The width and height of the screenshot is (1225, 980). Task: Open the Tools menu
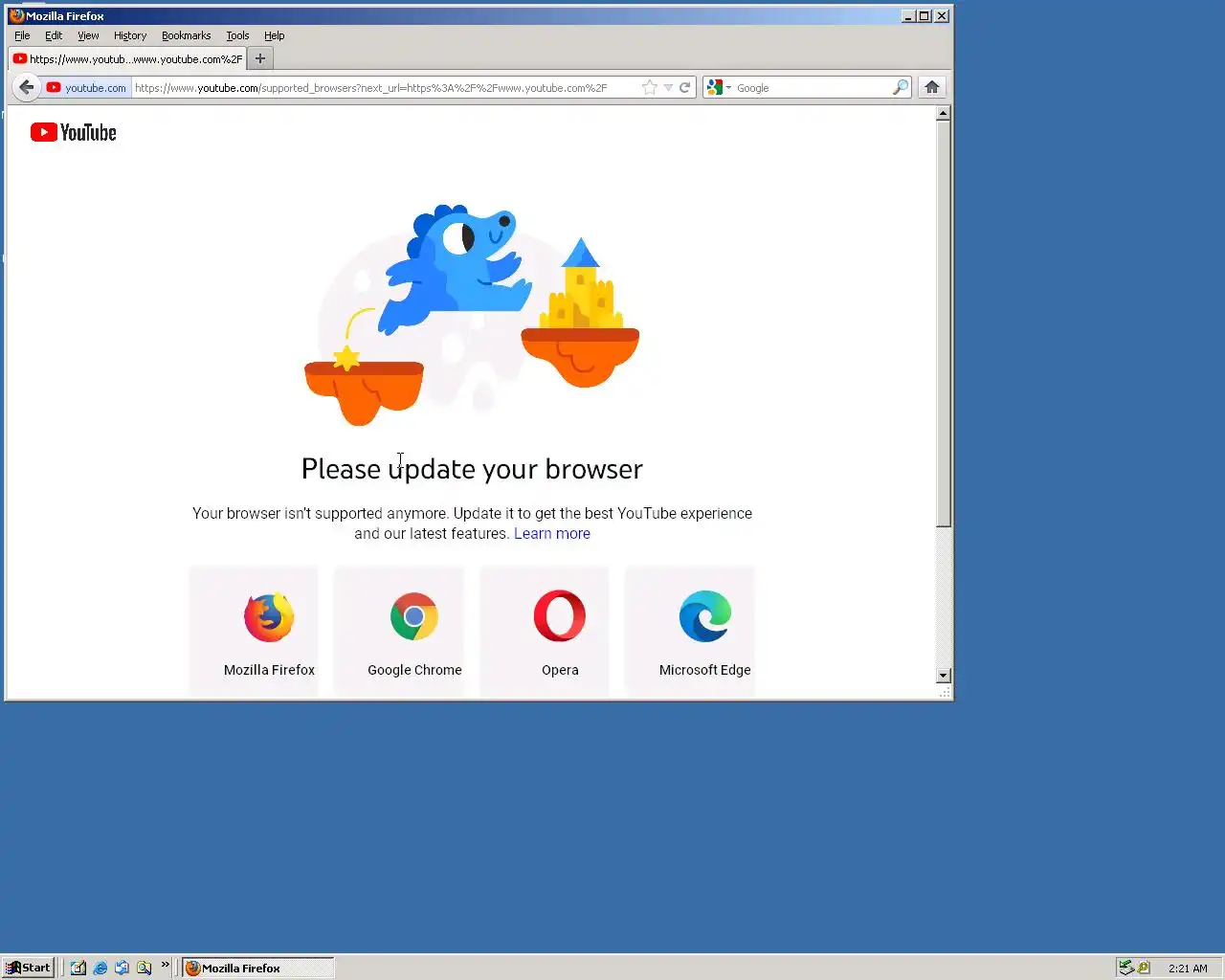pyautogui.click(x=237, y=35)
